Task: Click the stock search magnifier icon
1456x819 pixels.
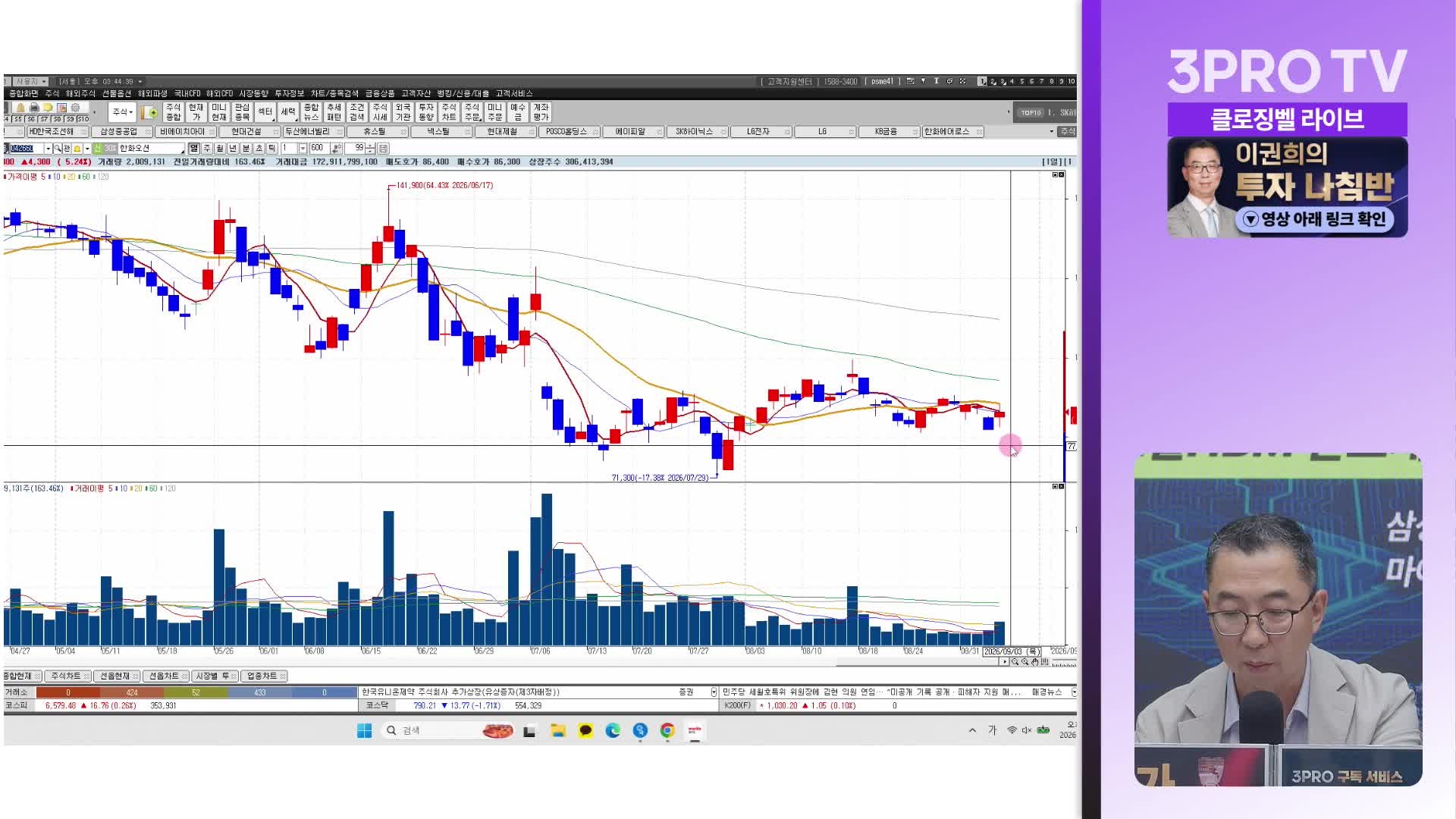Action: point(58,149)
